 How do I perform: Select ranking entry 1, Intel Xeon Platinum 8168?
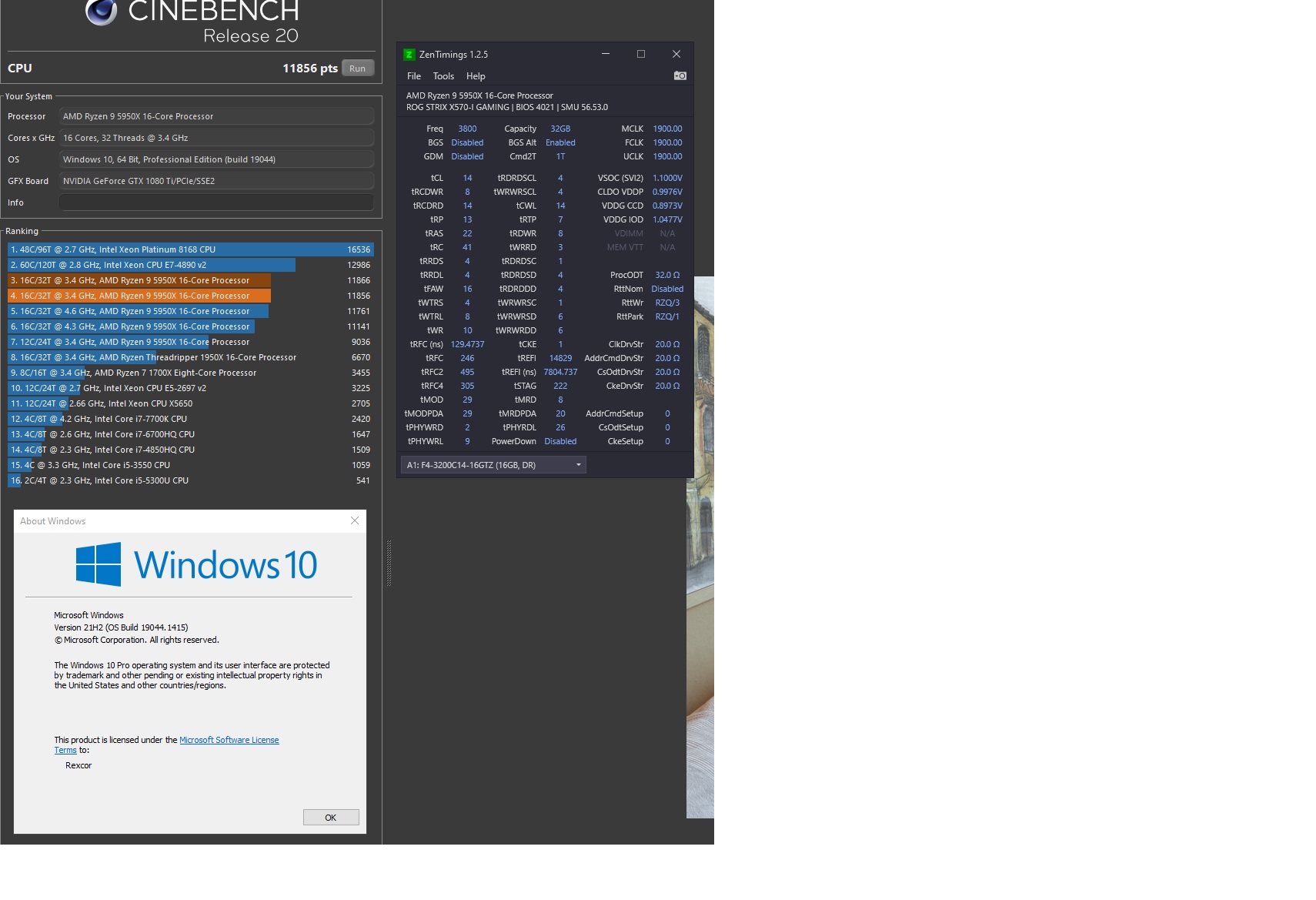[x=191, y=249]
